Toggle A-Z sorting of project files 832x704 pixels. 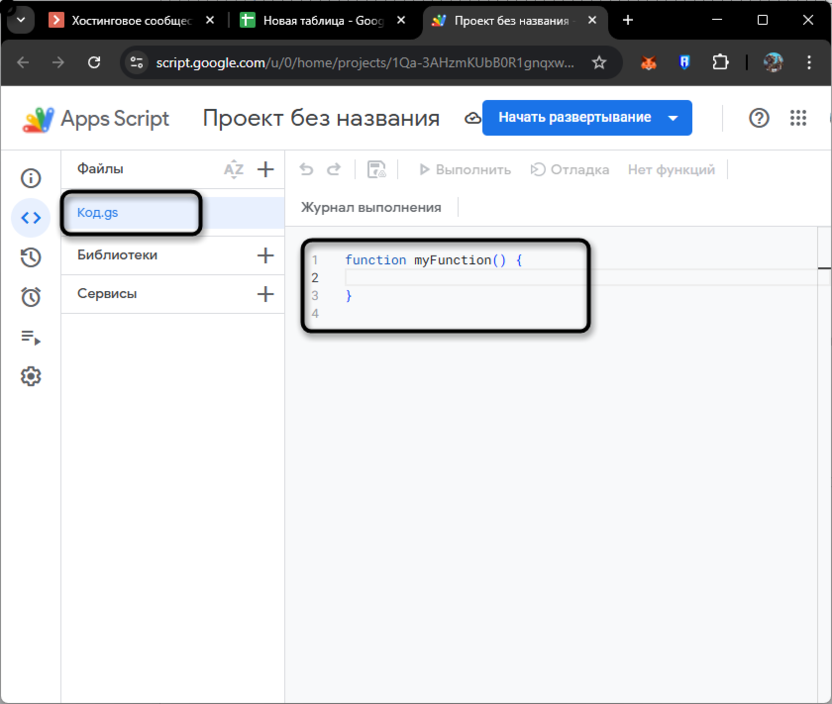[x=233, y=169]
